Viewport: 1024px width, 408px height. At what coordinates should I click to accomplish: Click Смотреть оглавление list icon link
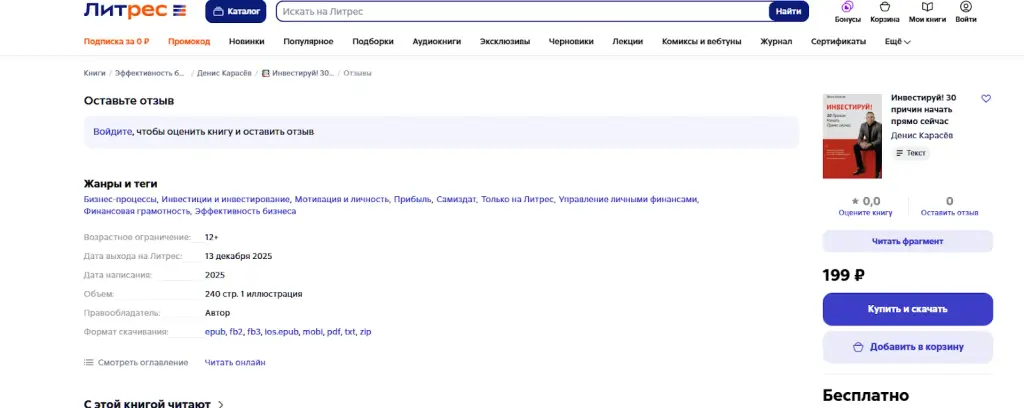point(136,362)
